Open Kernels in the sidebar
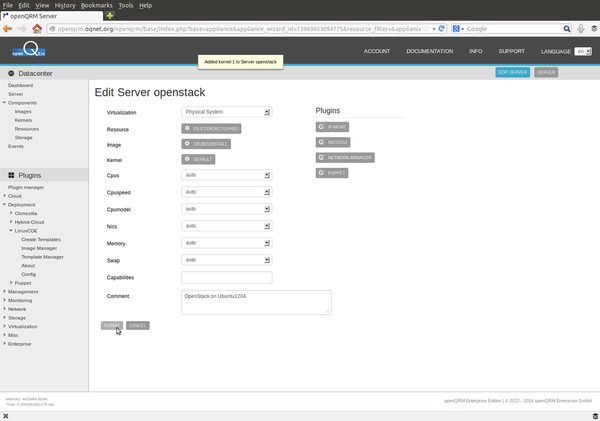The height and width of the screenshot is (421, 600). click(23, 120)
